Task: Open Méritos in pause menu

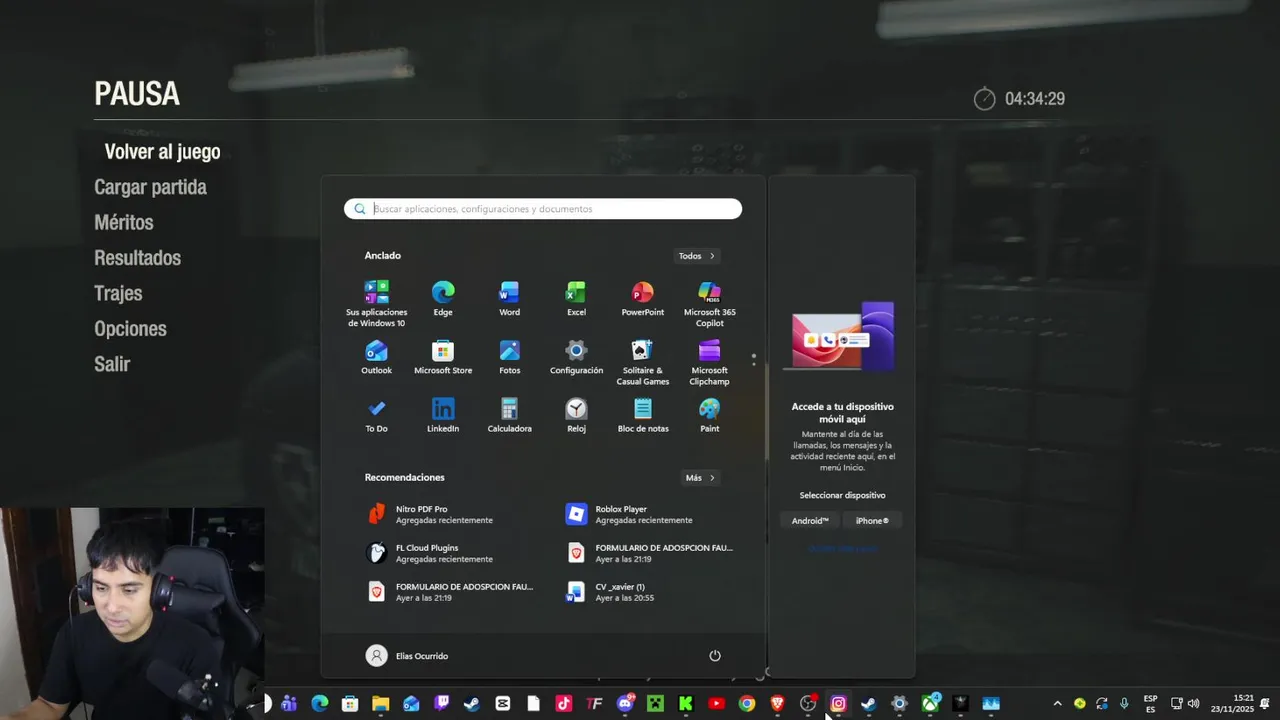Action: [x=123, y=223]
